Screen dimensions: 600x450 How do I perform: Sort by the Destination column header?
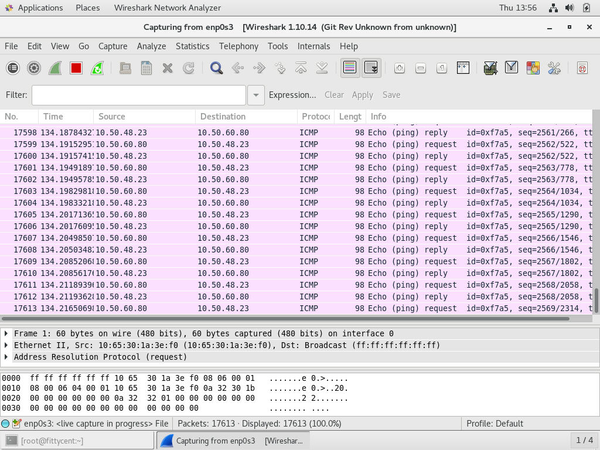click(246, 116)
